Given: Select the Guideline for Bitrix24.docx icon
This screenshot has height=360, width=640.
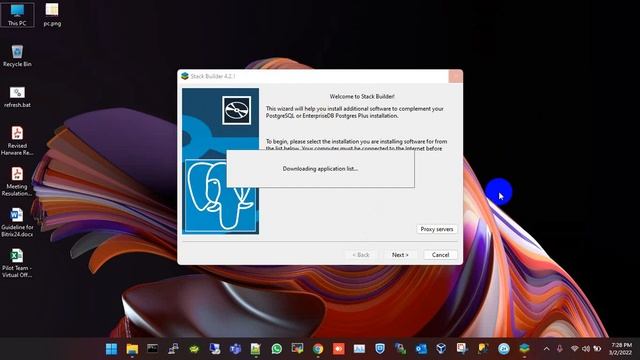Looking at the screenshot, I should (x=17, y=222).
